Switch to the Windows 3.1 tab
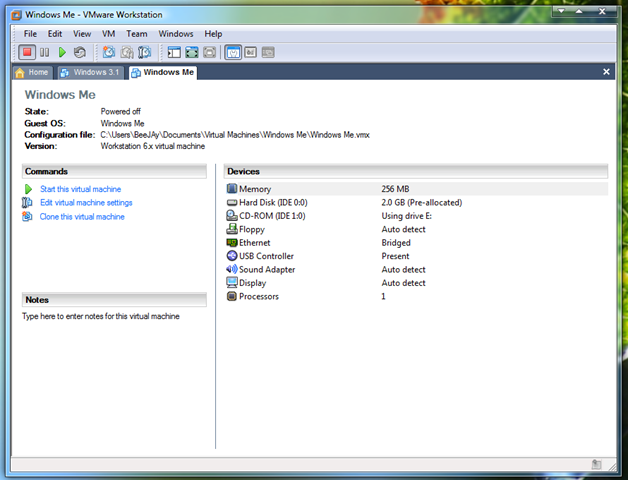This screenshot has width=628, height=480. (x=91, y=73)
